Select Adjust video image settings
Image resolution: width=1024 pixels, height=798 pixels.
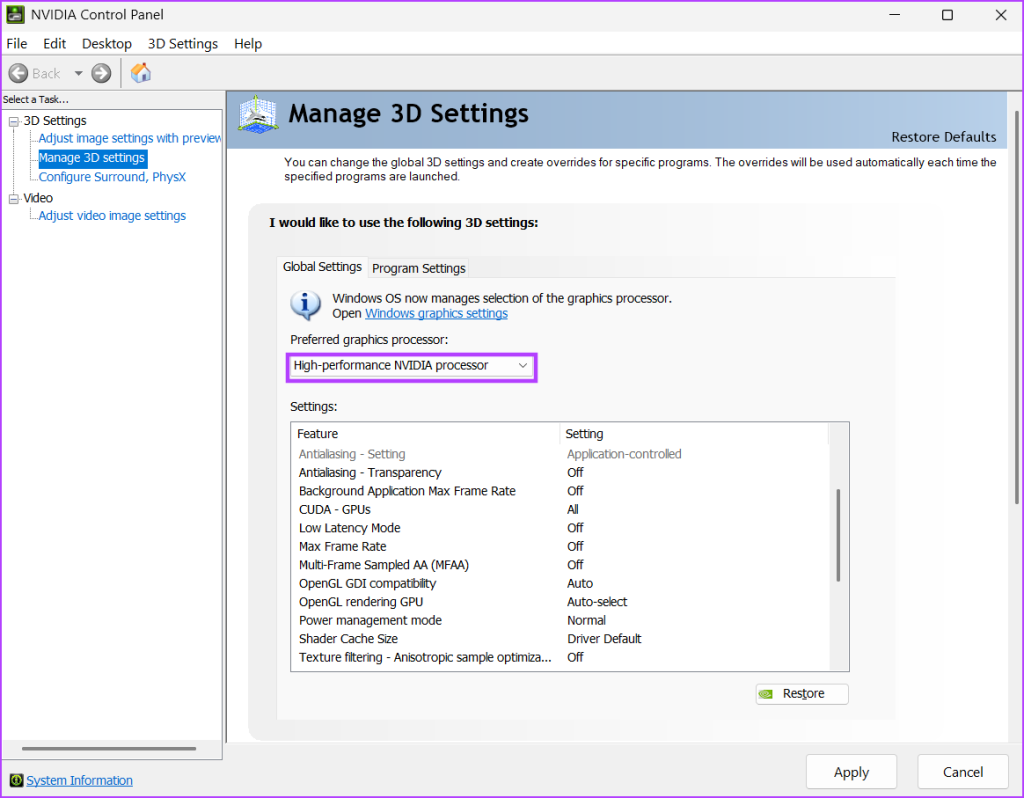[x=112, y=215]
